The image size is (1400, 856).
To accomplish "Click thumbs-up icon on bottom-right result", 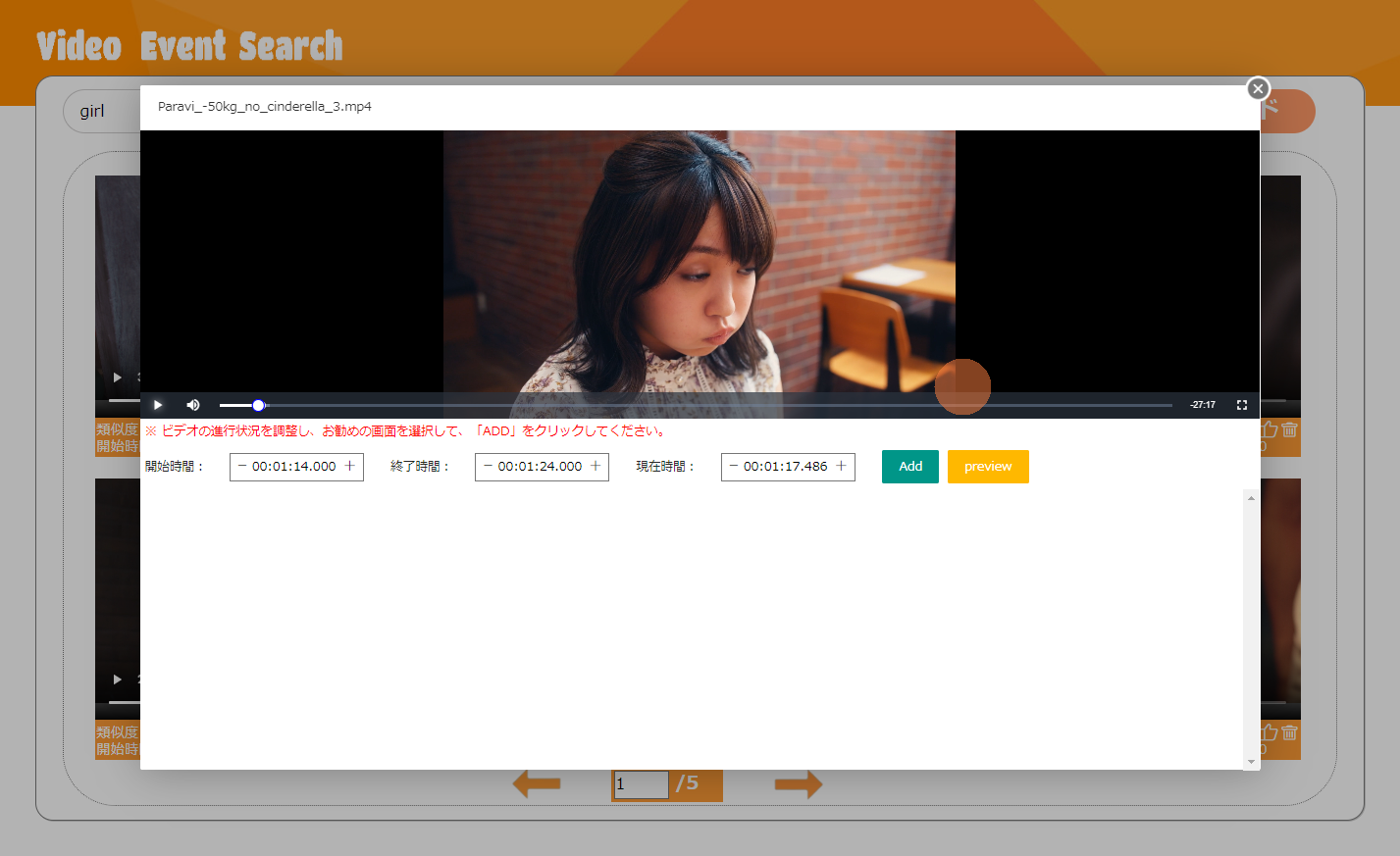I will (1269, 732).
